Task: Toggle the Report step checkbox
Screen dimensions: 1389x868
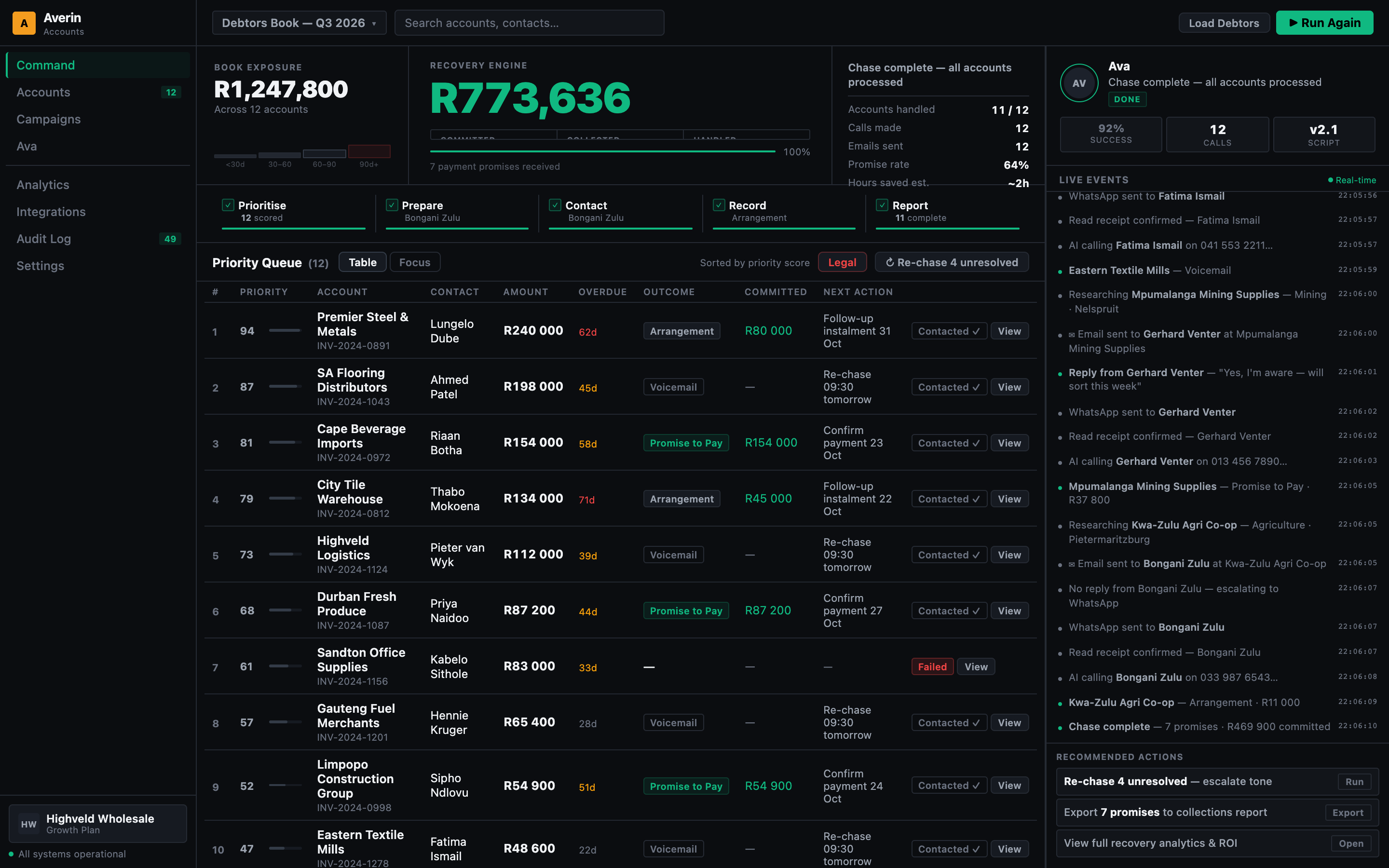Action: pos(882,205)
